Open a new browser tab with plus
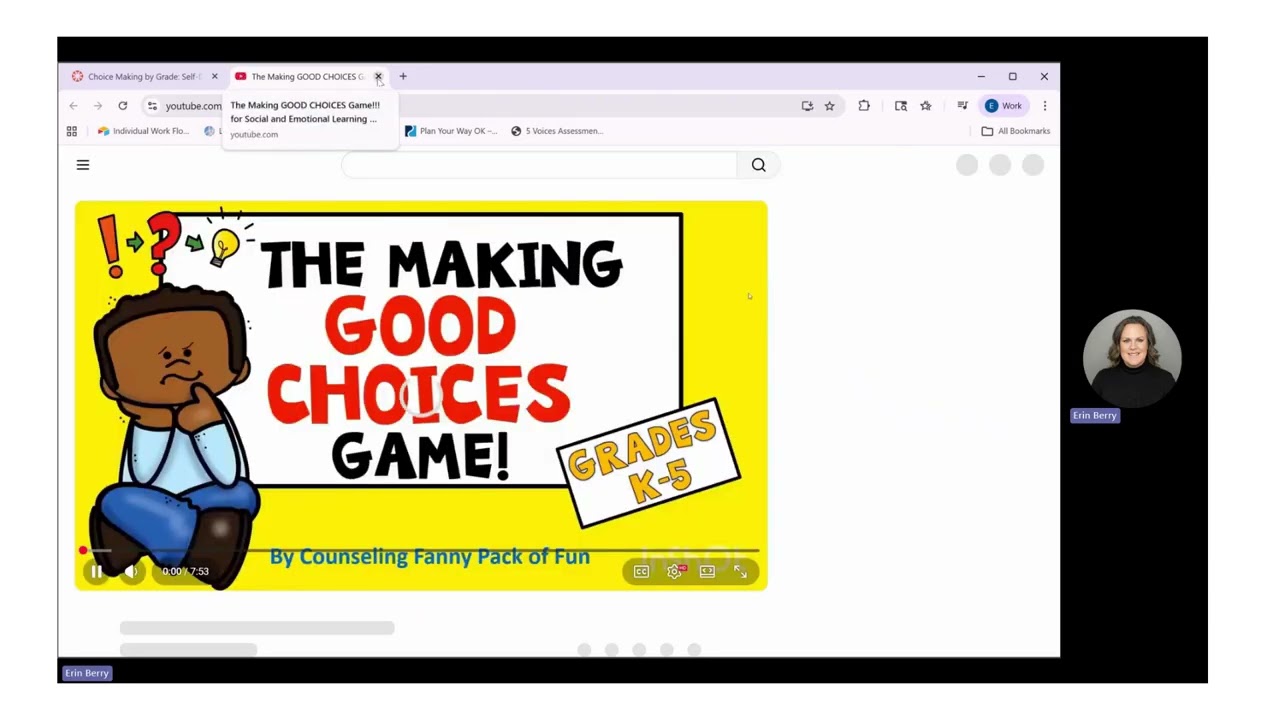Image resolution: width=1280 pixels, height=720 pixels. (x=403, y=76)
